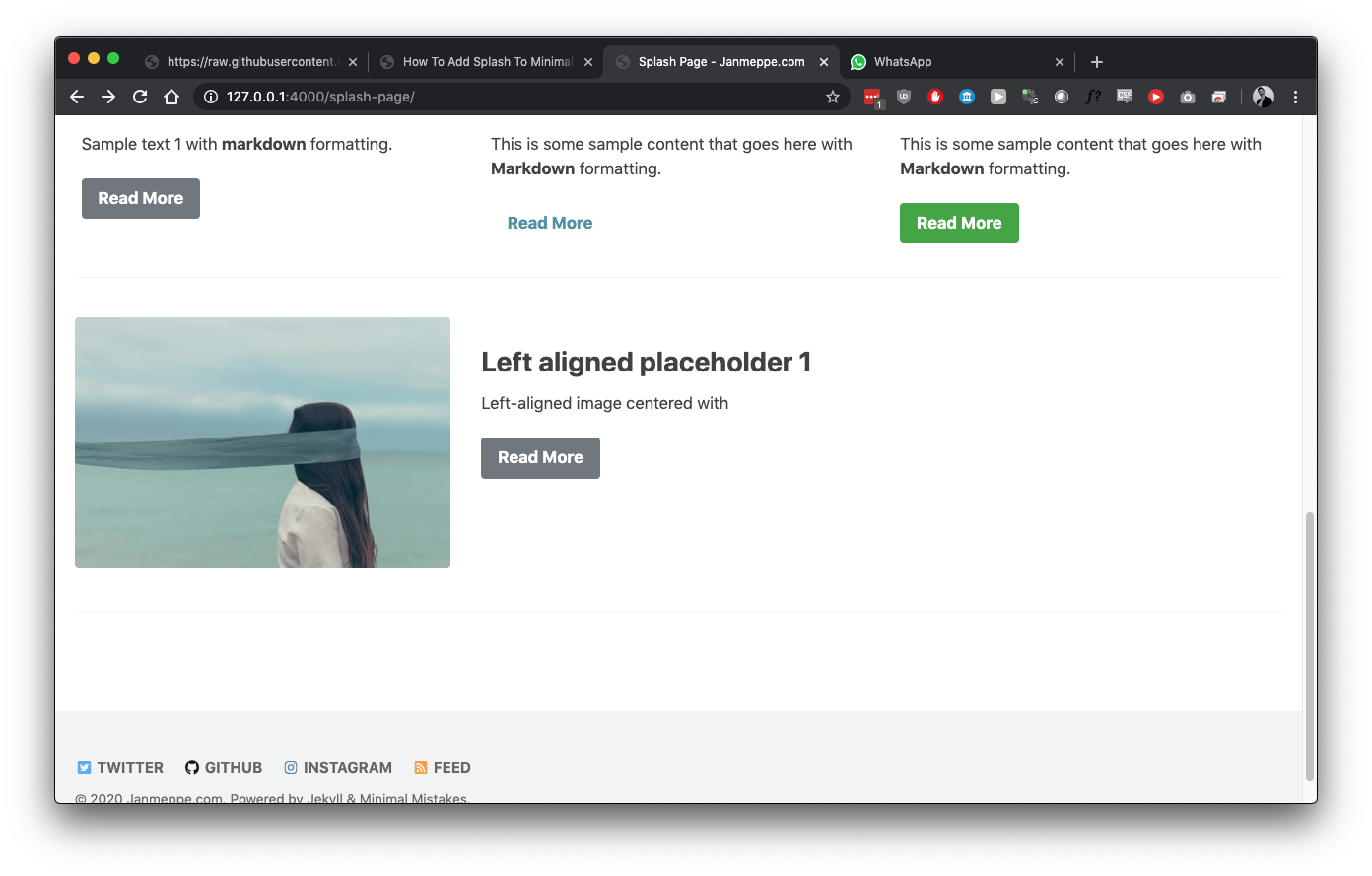Open the uBlock Origin shield extension
The width and height of the screenshot is (1372, 876).
[x=904, y=97]
